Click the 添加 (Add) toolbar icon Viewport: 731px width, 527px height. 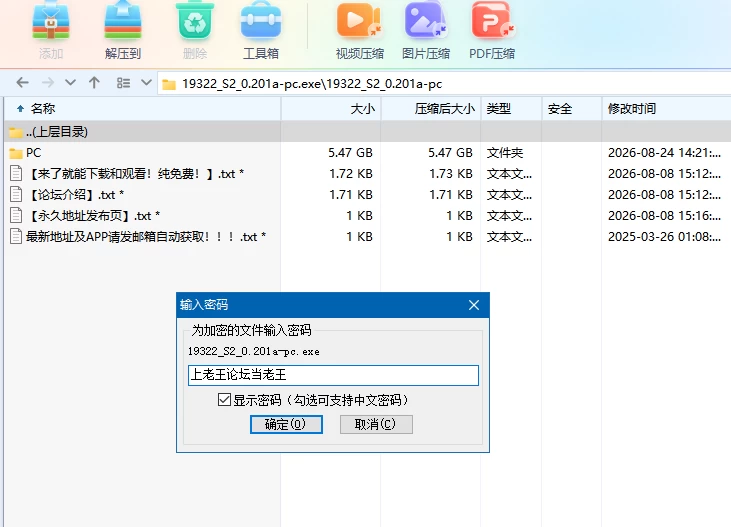51,23
